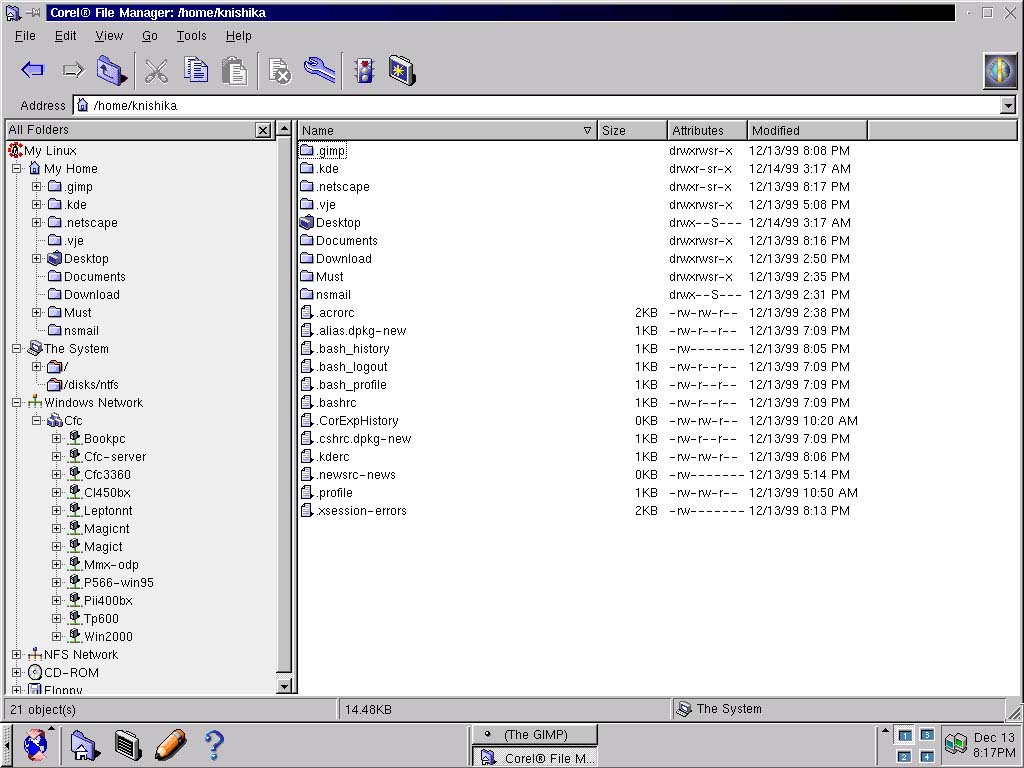Open the help question mark panel icon
This screenshot has height=768, width=1024.
click(x=213, y=745)
